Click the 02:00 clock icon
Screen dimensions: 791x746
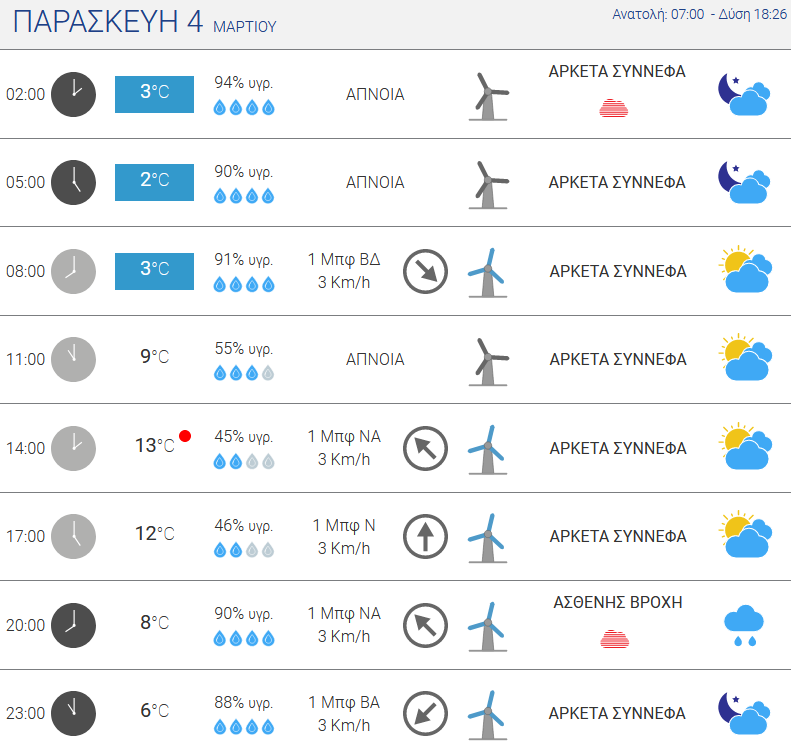tap(74, 94)
